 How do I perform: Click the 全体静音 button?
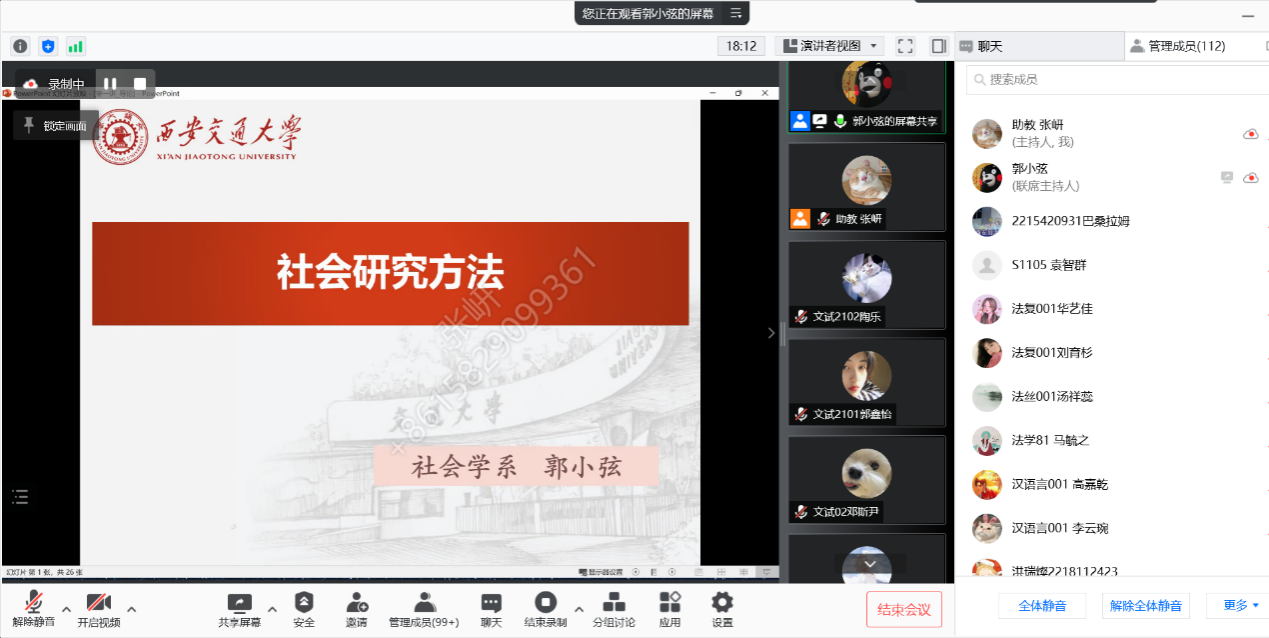pos(1042,606)
